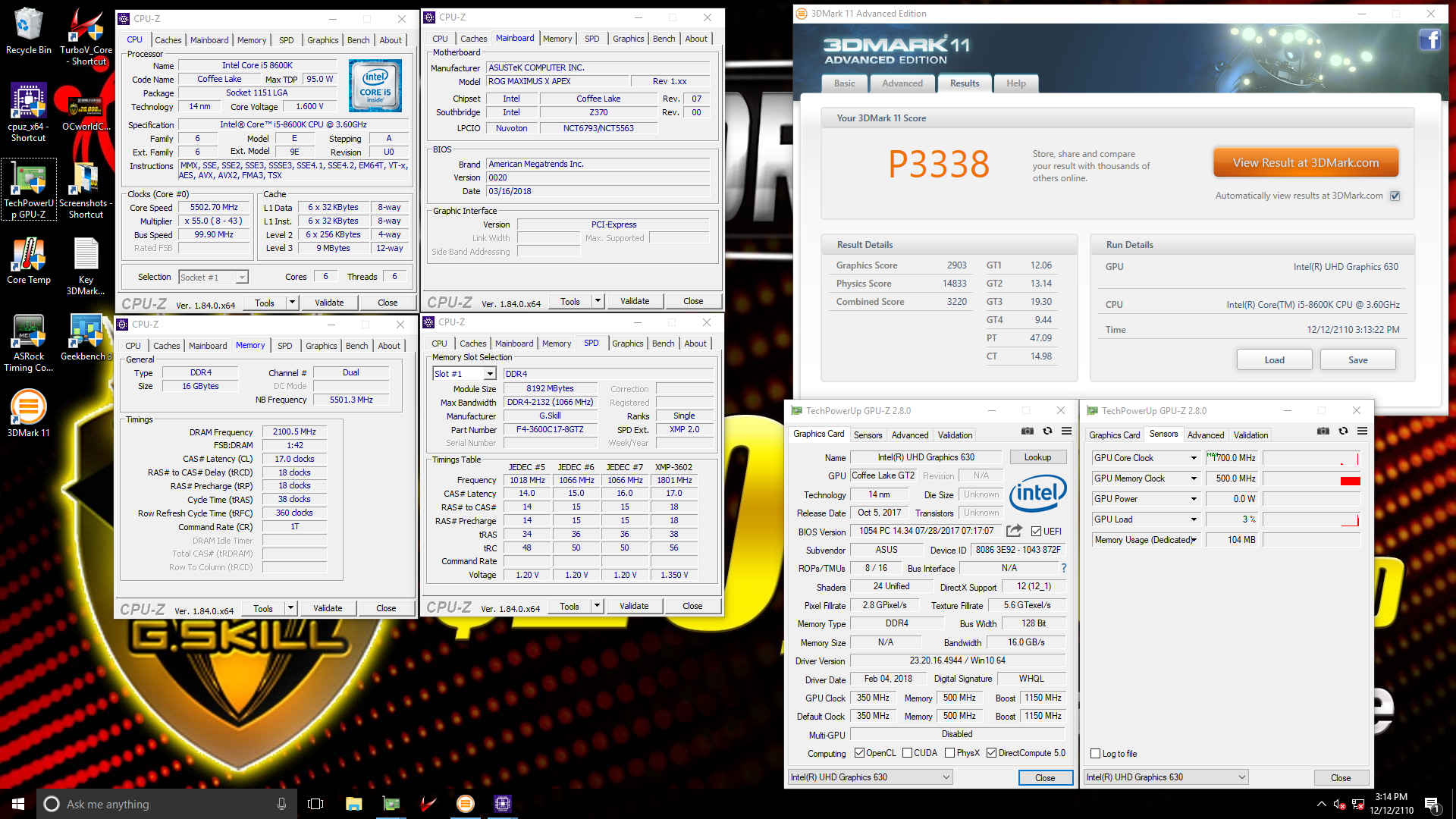Image resolution: width=1456 pixels, height=819 pixels.
Task: Toggle automatically view results at 3DMark.com
Action: click(x=1395, y=196)
